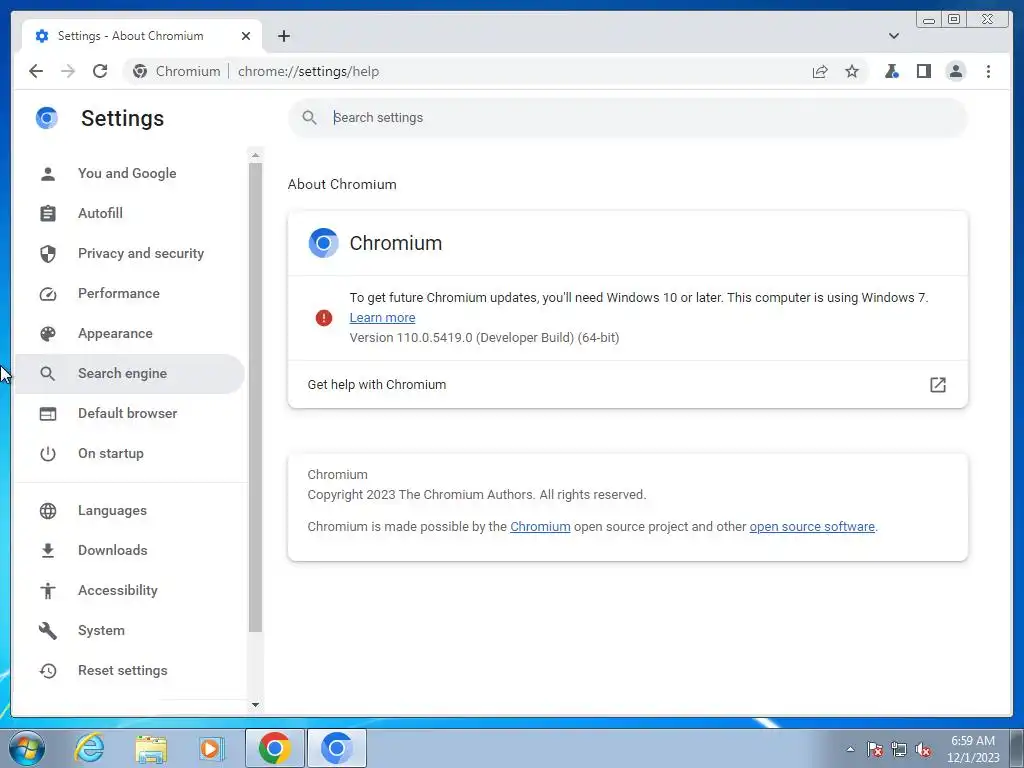Click the Learn more link
The height and width of the screenshot is (768, 1024).
[382, 317]
